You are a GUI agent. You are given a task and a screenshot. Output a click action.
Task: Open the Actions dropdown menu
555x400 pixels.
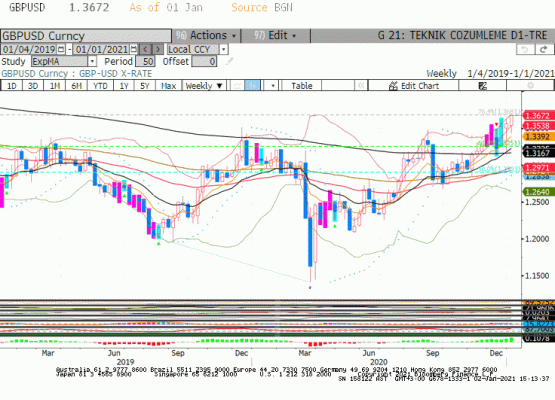pyautogui.click(x=206, y=36)
